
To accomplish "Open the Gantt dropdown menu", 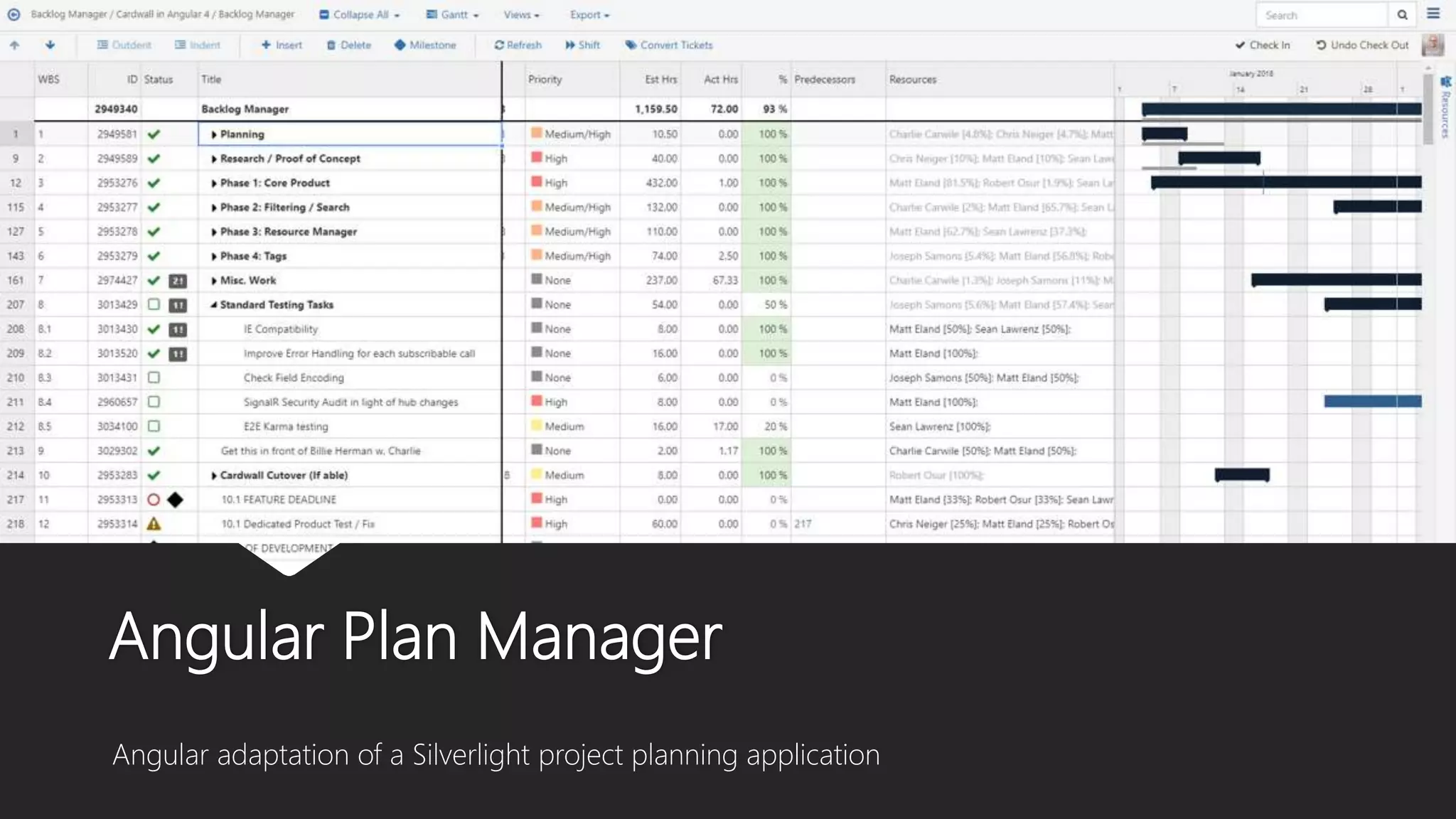I will coord(453,14).
